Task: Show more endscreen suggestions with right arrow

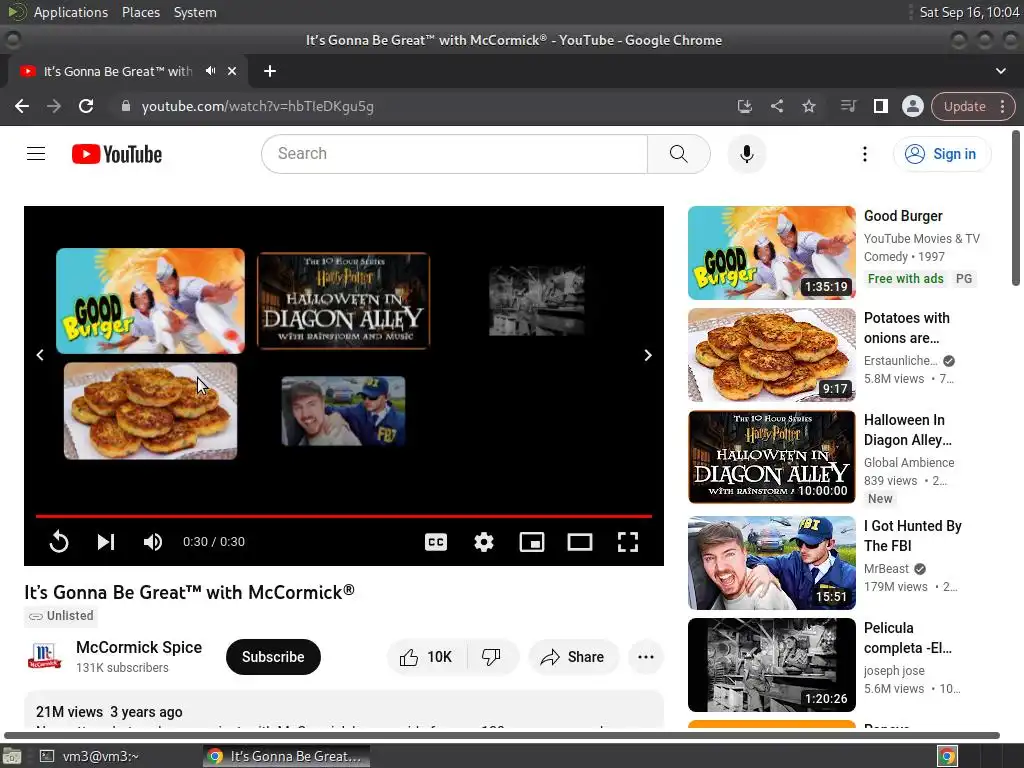Action: [x=648, y=355]
